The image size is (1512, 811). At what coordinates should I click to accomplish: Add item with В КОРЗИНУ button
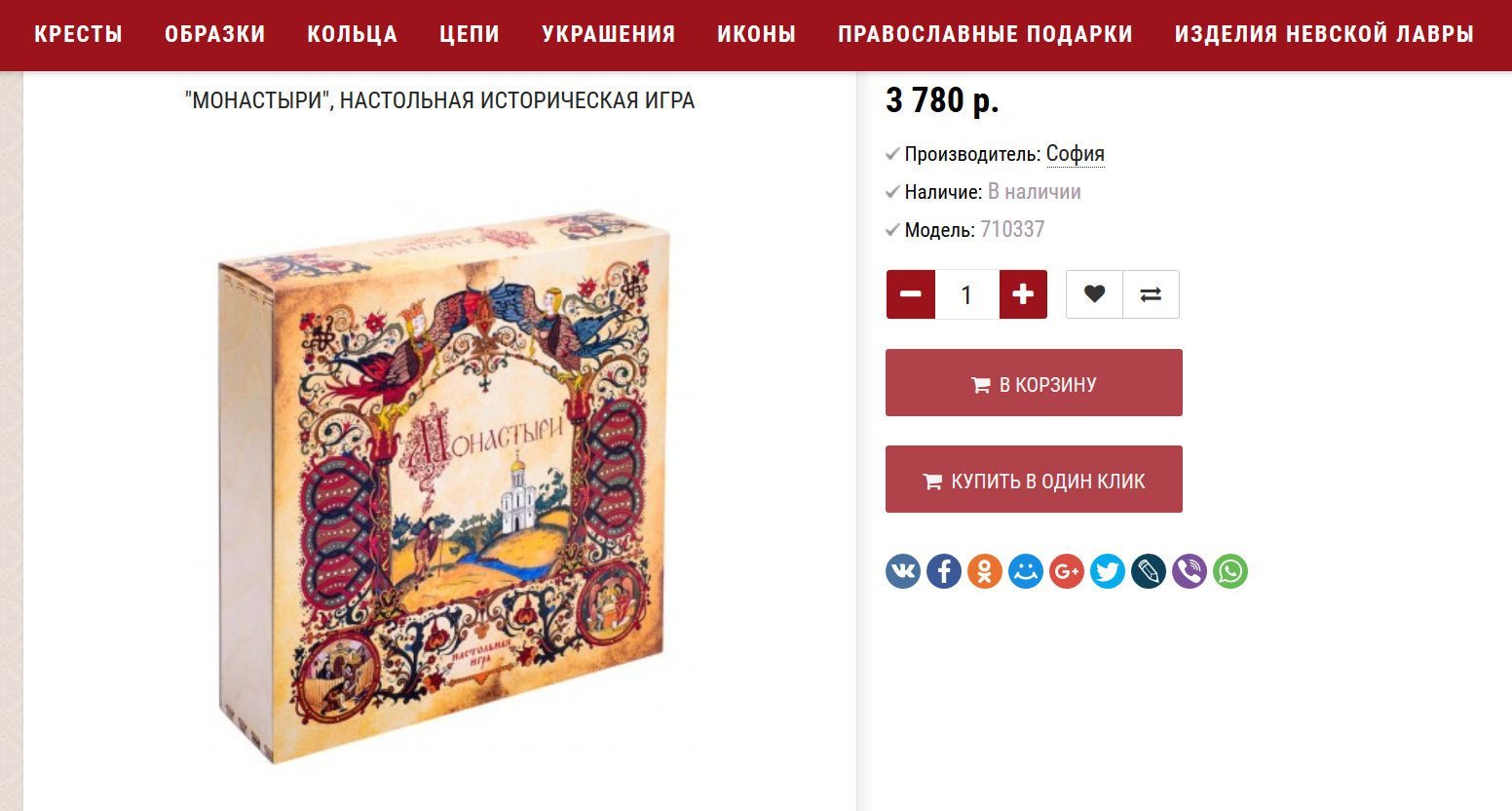click(x=1034, y=383)
